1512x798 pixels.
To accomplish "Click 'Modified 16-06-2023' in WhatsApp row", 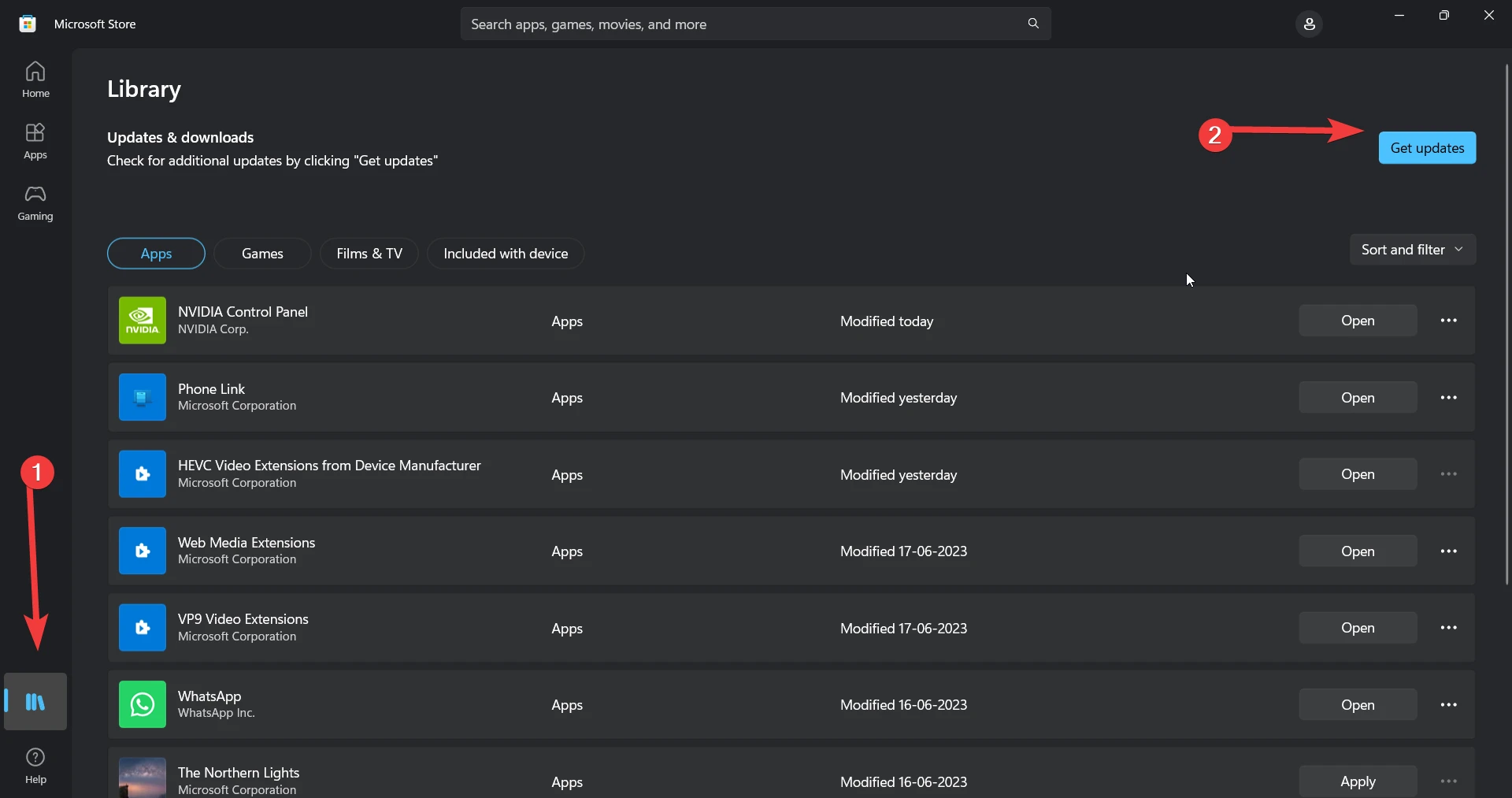I will (x=903, y=705).
